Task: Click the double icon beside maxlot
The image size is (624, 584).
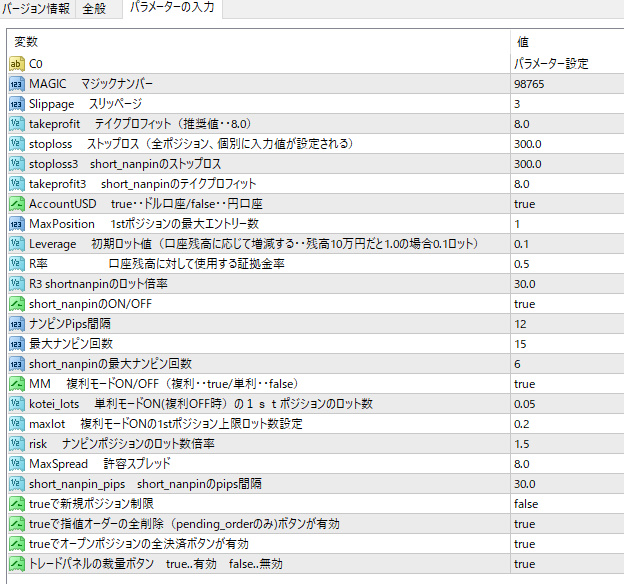Action: (17, 424)
